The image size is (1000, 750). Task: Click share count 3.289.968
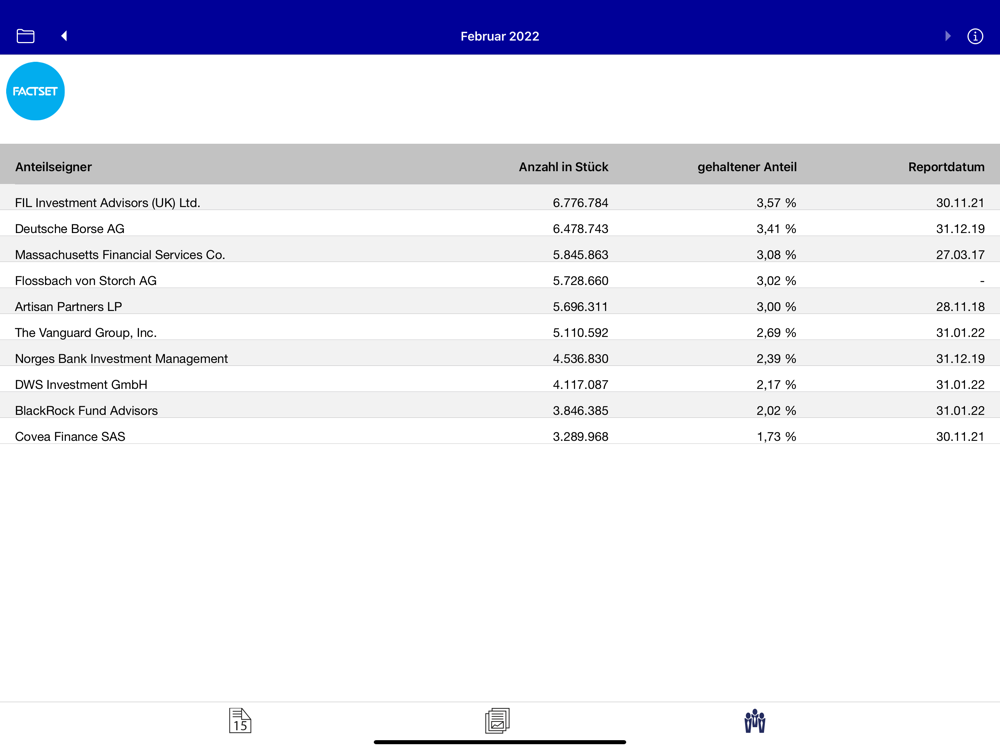[580, 437]
